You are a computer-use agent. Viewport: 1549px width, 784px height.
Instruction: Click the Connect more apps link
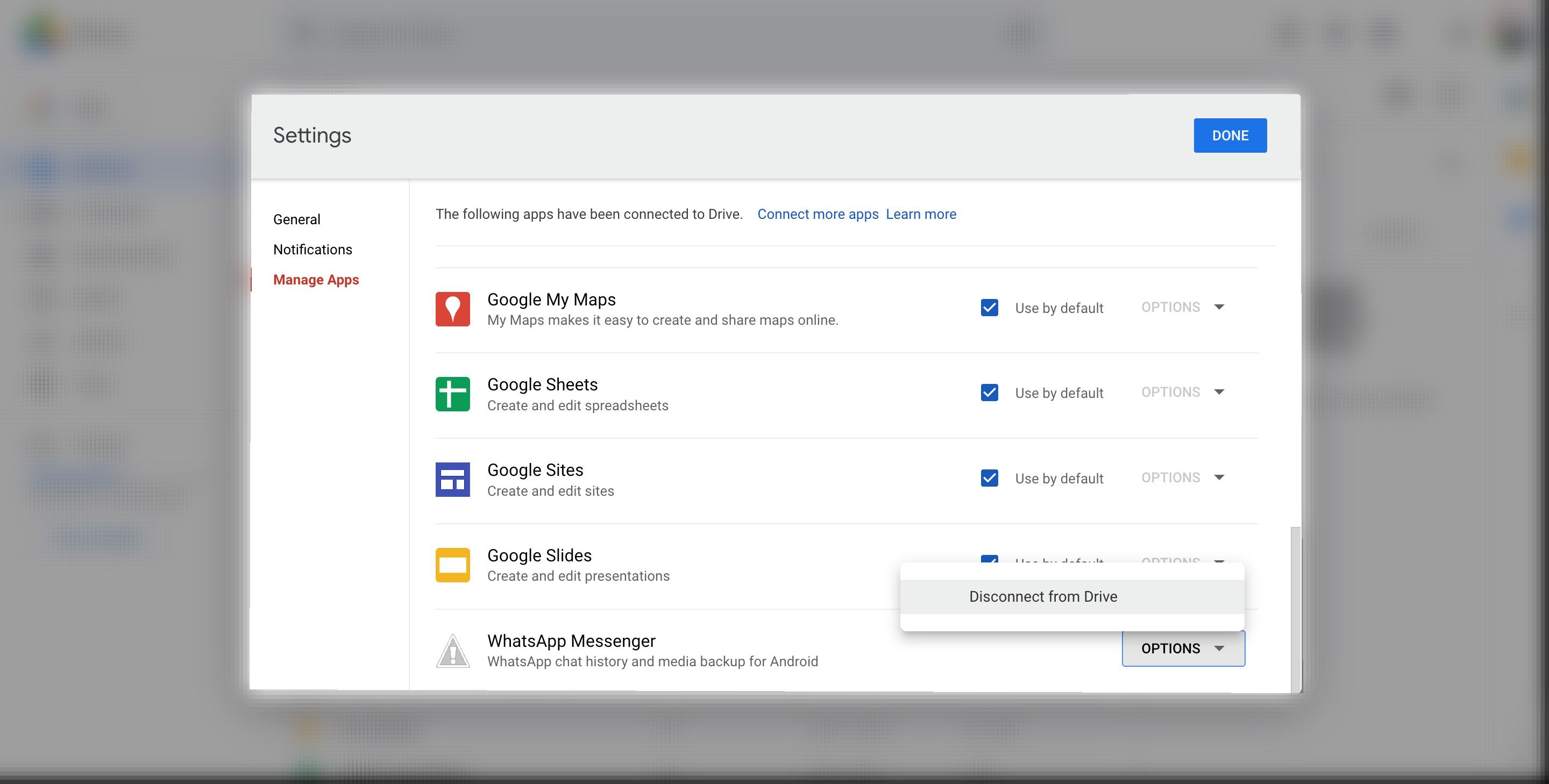(818, 214)
